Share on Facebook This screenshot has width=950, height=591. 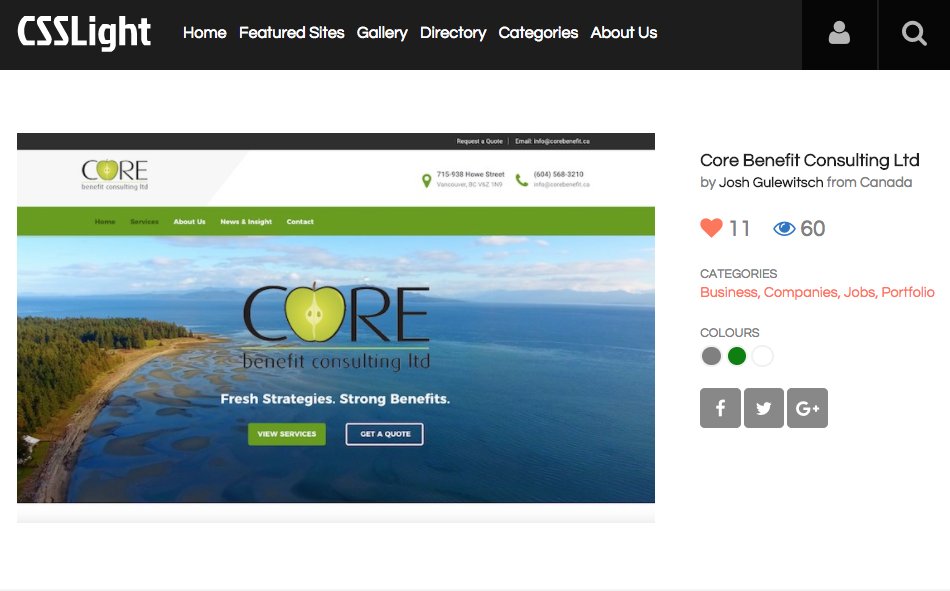pos(720,408)
